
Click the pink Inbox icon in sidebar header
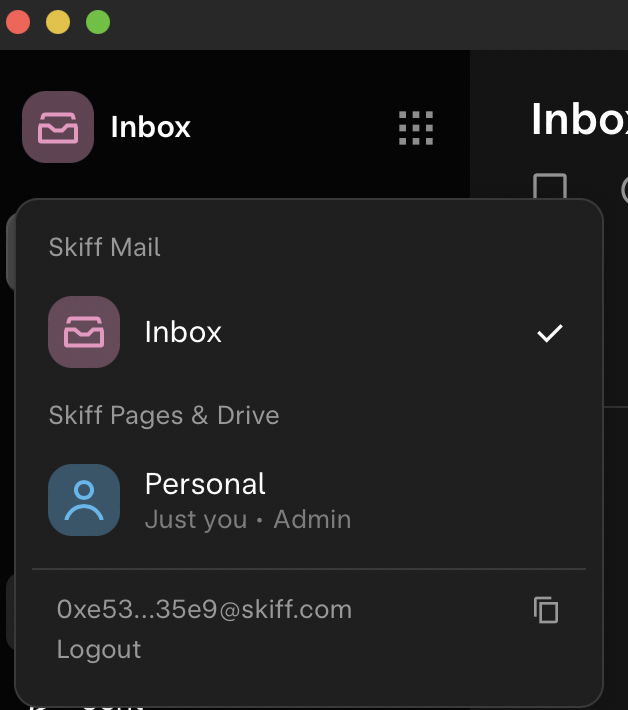(x=58, y=127)
